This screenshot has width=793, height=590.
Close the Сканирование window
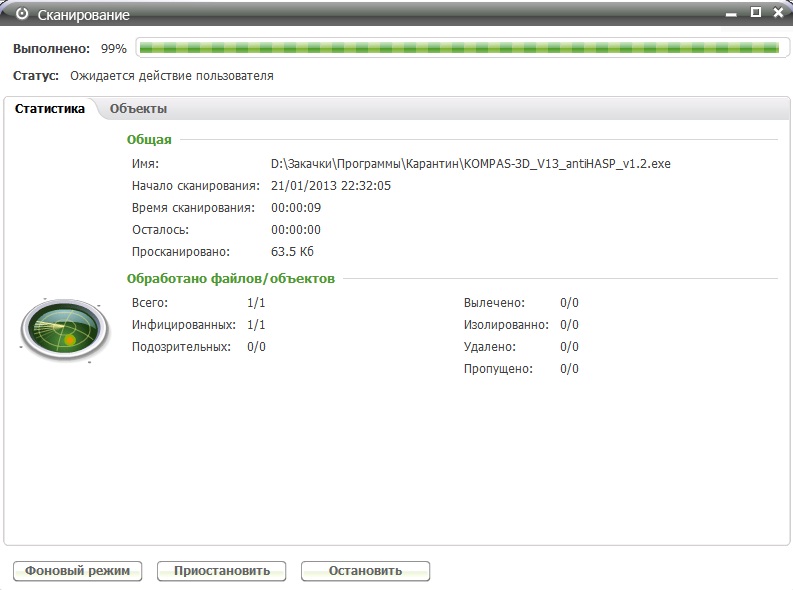click(778, 13)
